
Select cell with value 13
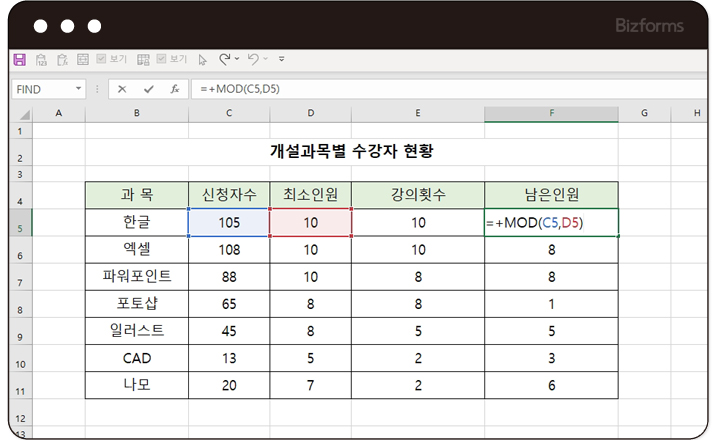pyautogui.click(x=229, y=358)
